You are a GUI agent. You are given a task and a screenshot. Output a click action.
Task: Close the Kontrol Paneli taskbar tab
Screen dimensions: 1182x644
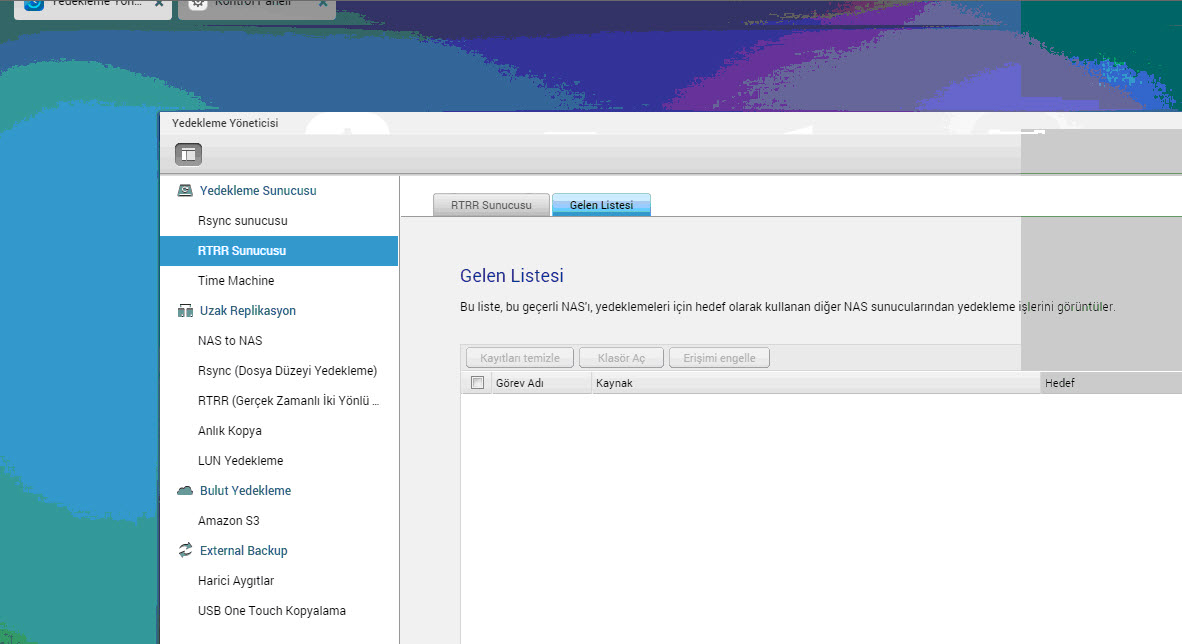[323, 4]
